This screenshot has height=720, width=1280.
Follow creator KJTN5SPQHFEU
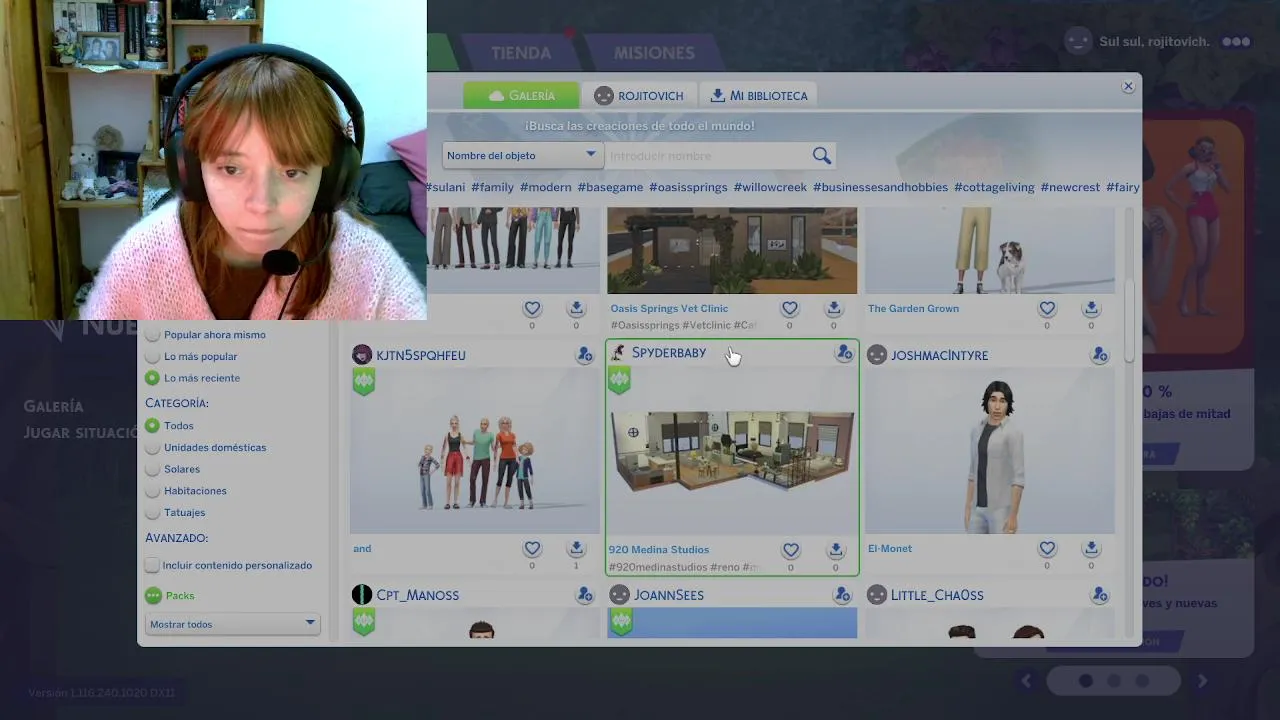pos(585,355)
